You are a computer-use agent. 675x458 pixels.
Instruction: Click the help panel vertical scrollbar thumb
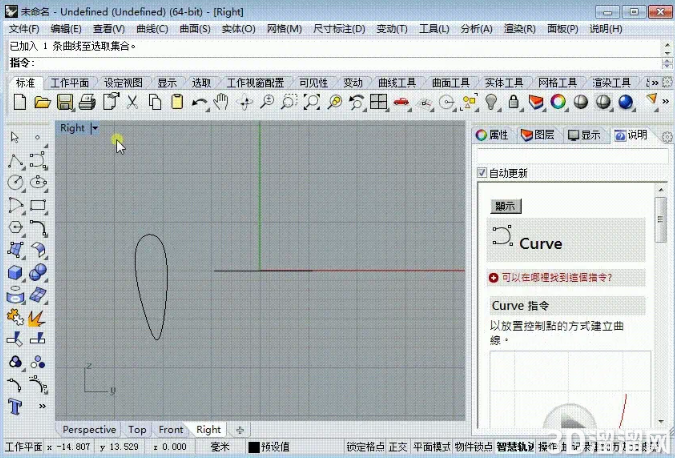point(660,220)
